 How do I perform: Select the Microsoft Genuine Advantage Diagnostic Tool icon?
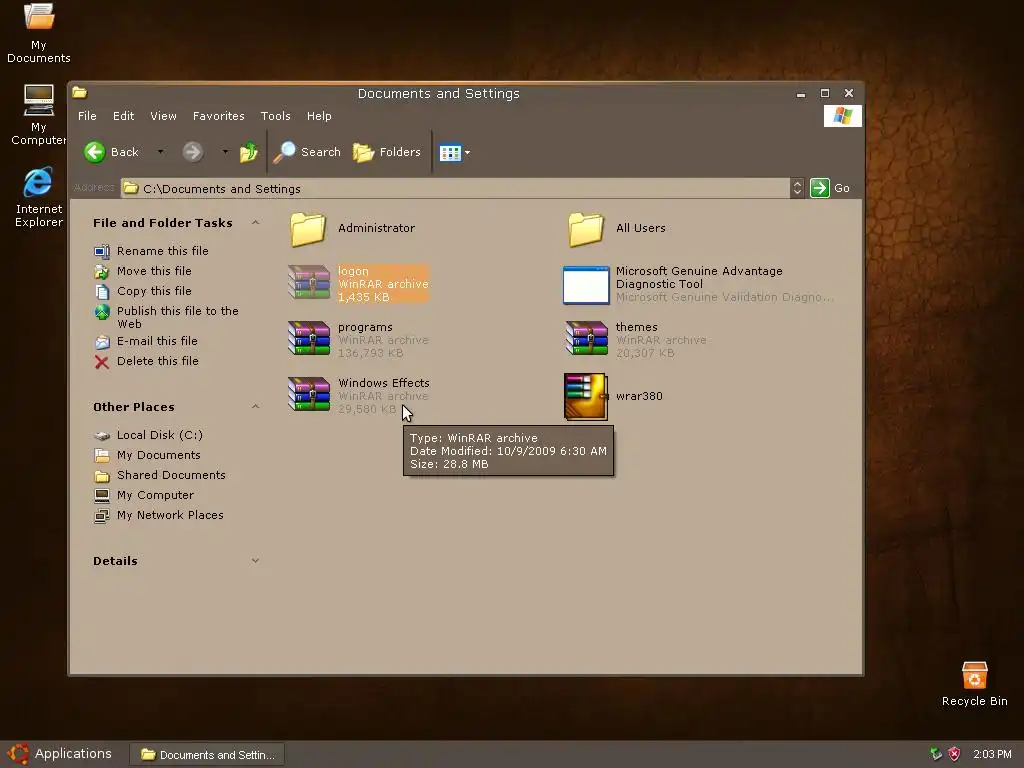[586, 285]
